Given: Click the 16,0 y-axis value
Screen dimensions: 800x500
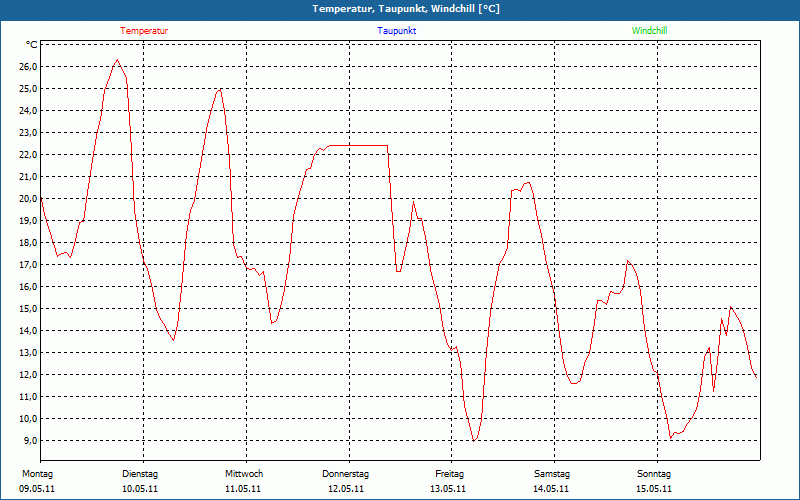Looking at the screenshot, I should (x=28, y=286).
